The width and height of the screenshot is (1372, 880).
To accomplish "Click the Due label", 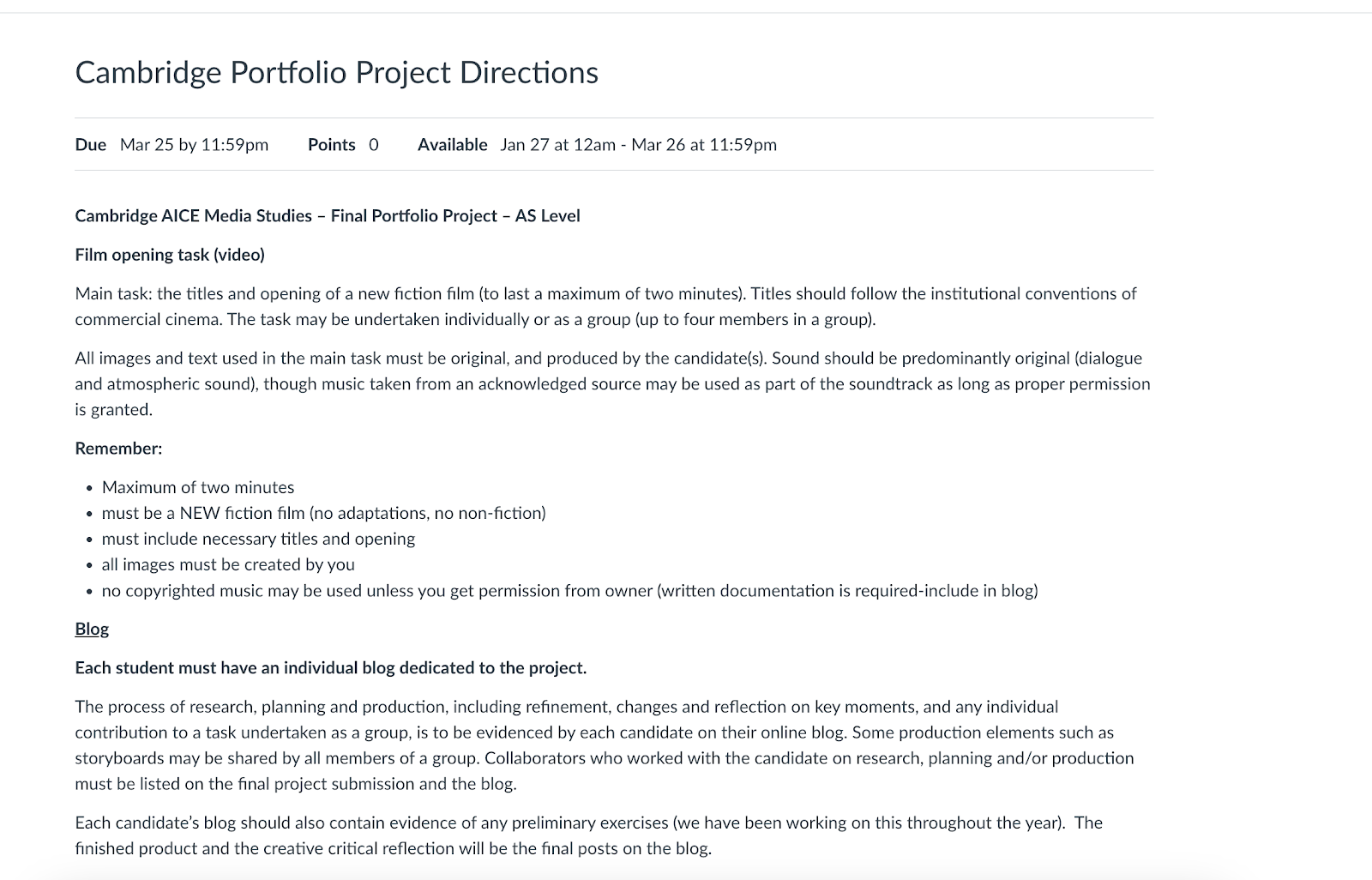I will pyautogui.click(x=91, y=145).
